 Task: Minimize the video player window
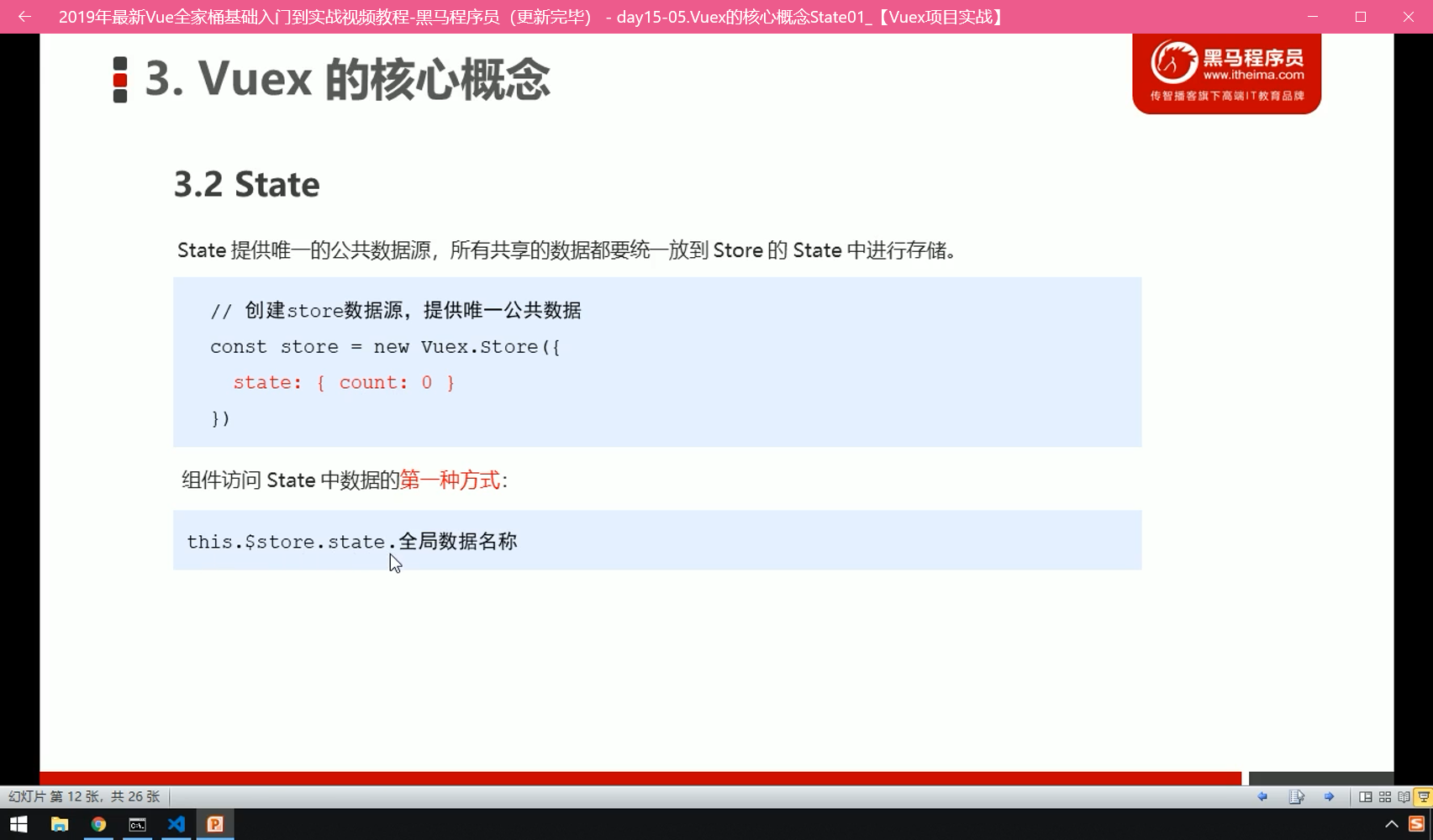coord(1313,17)
